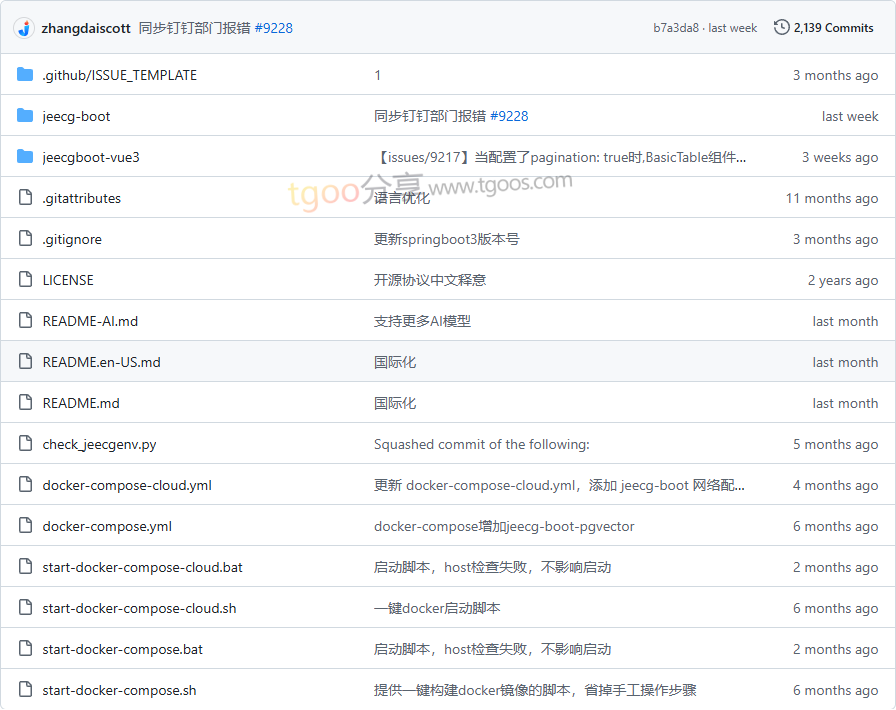Click the commits history clock icon

click(x=781, y=27)
